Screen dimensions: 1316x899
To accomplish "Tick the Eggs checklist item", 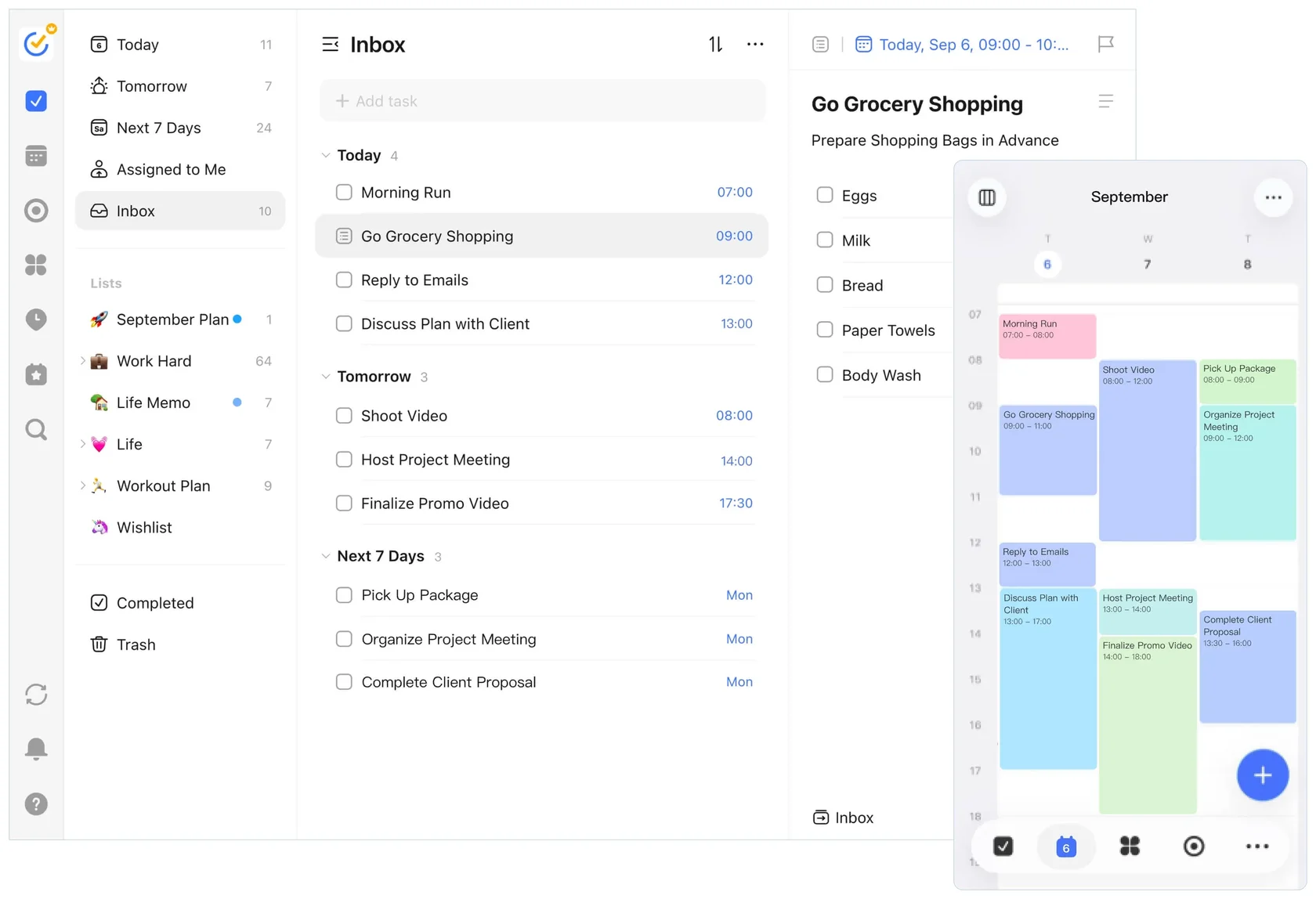I will pyautogui.click(x=825, y=195).
